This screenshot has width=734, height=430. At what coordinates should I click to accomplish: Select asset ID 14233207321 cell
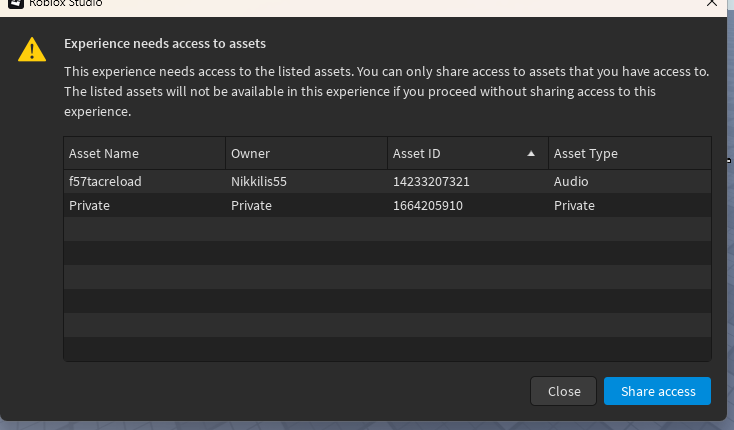pyautogui.click(x=468, y=182)
